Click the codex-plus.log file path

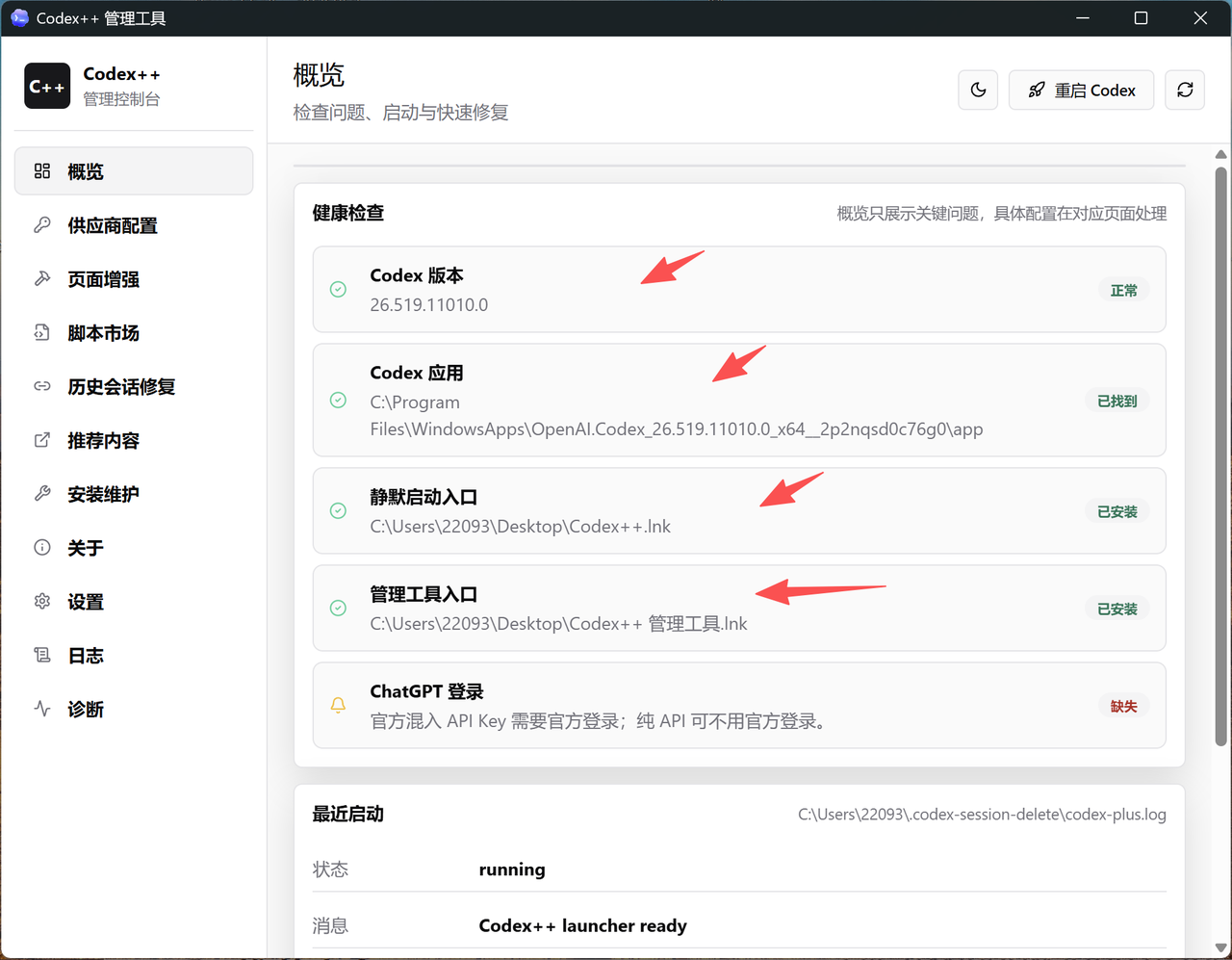[982, 815]
